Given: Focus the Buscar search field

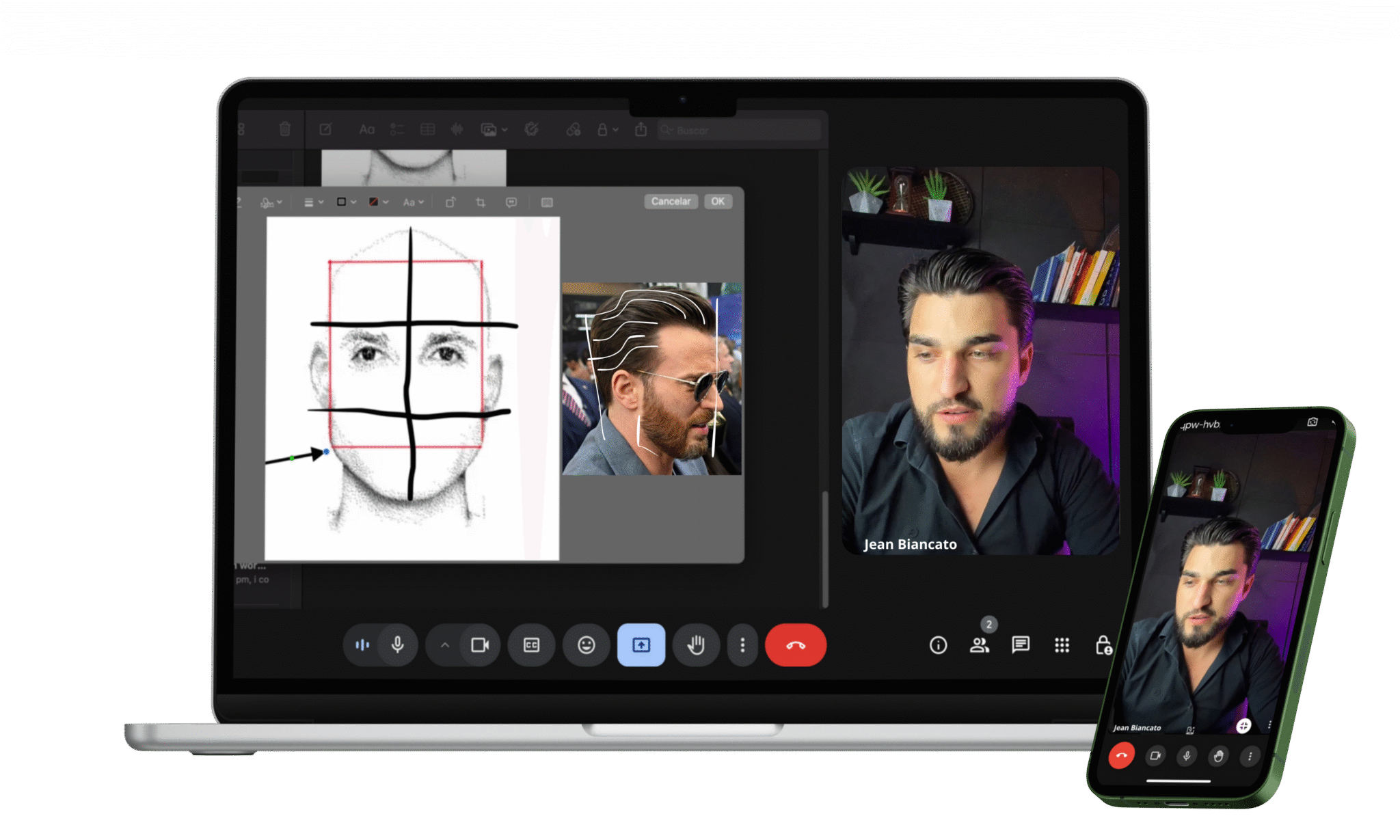Looking at the screenshot, I should pos(738,130).
